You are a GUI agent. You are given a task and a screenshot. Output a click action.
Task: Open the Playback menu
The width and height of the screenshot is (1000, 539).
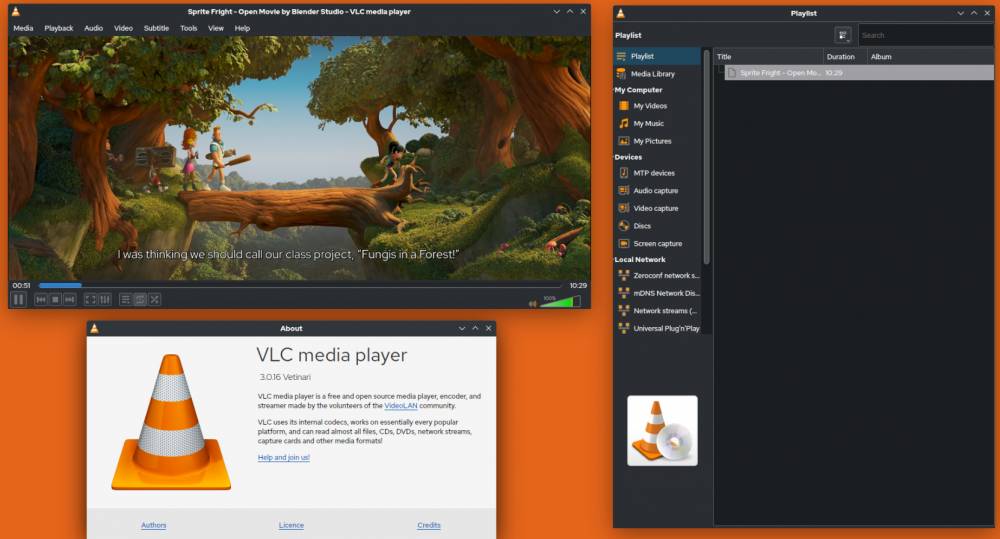pos(59,28)
